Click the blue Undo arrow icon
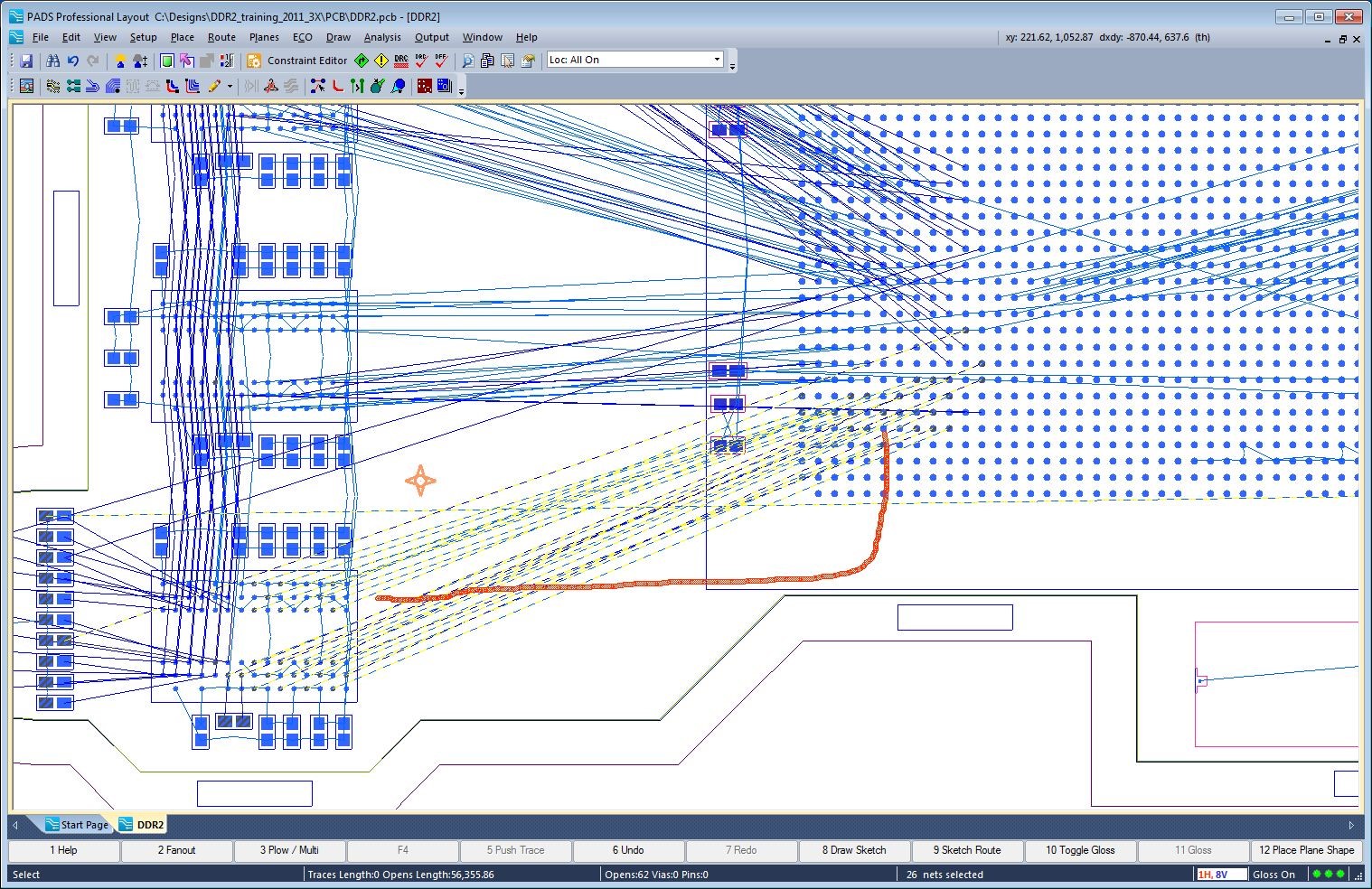This screenshot has width=1372, height=889. click(x=72, y=61)
